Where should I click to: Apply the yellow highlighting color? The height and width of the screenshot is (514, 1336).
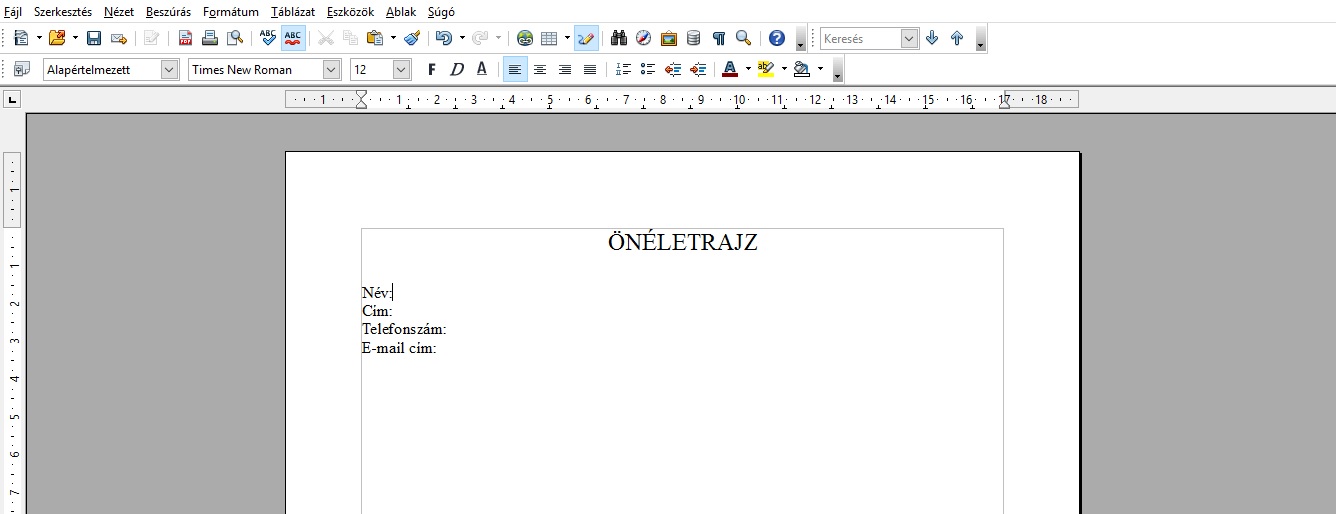pyautogui.click(x=766, y=69)
